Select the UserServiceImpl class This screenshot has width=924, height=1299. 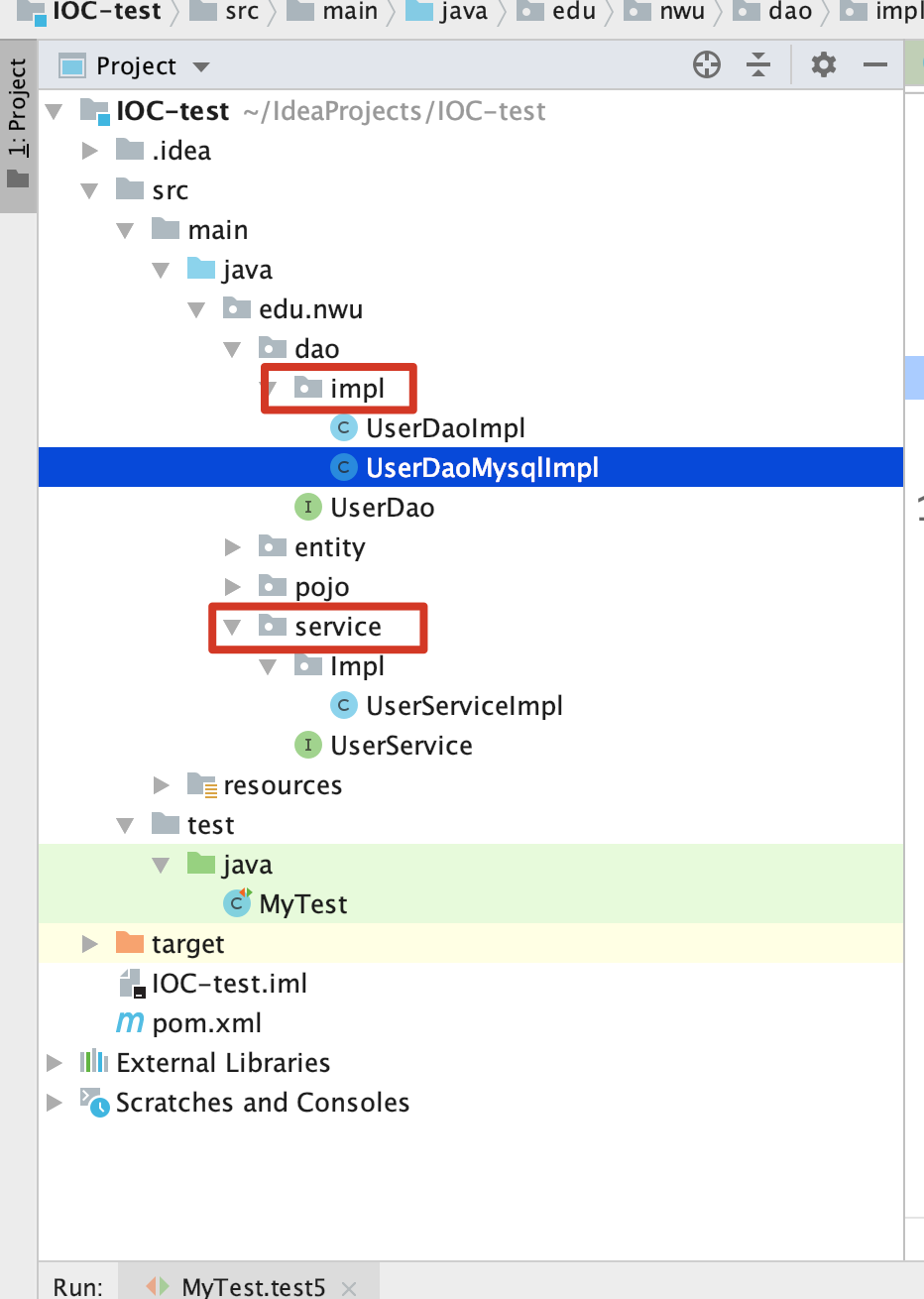(x=464, y=706)
